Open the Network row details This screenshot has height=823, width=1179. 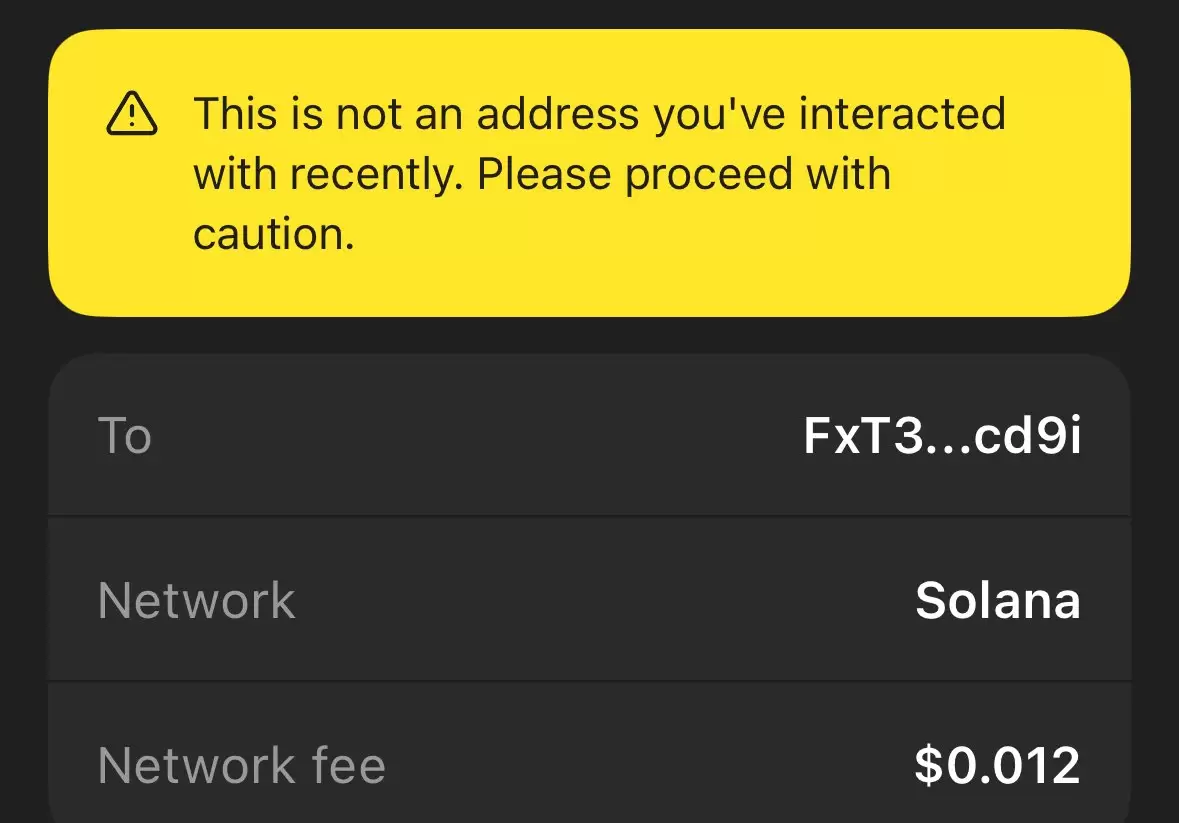pyautogui.click(x=590, y=599)
